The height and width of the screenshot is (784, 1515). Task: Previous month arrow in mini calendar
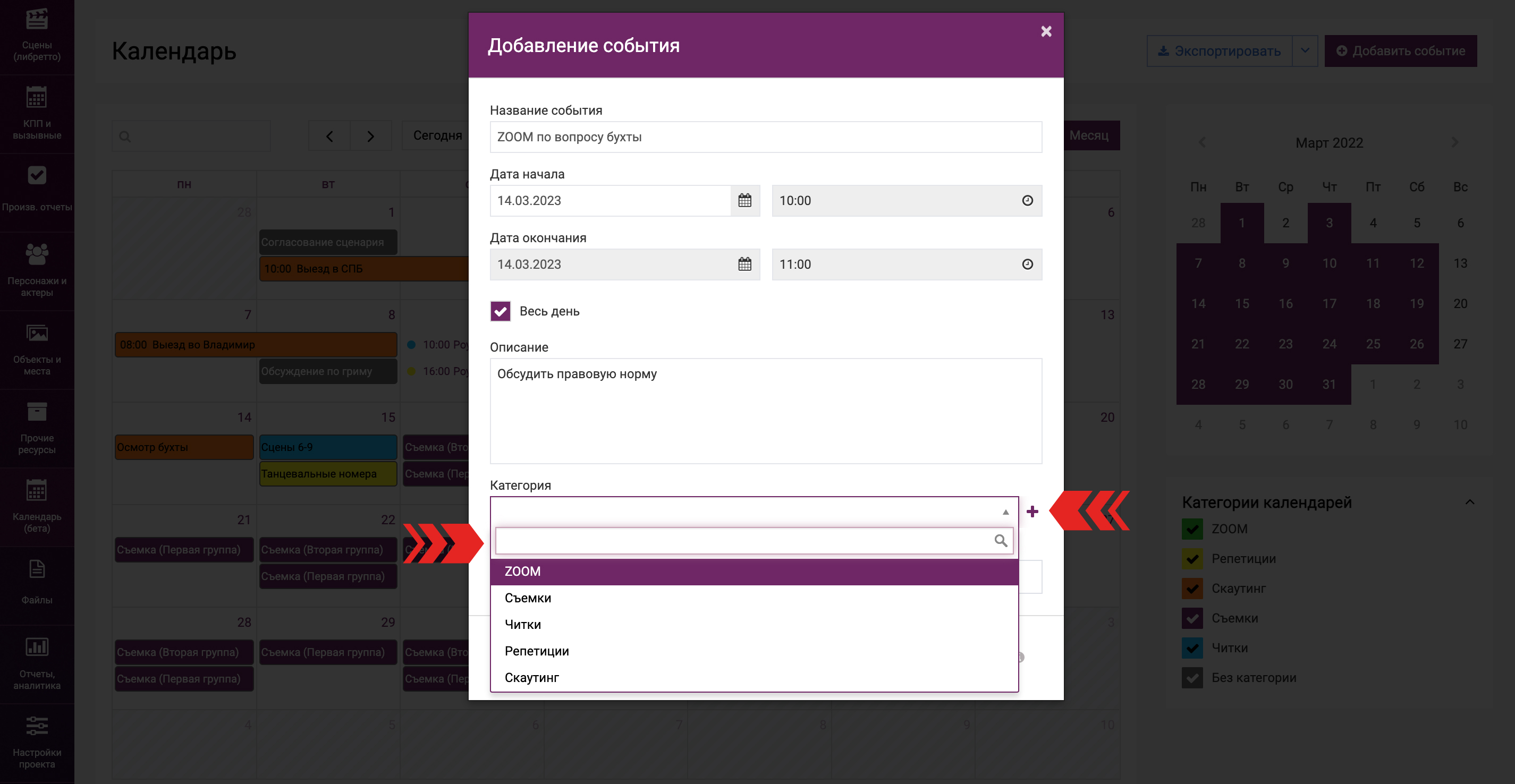pyautogui.click(x=1201, y=142)
